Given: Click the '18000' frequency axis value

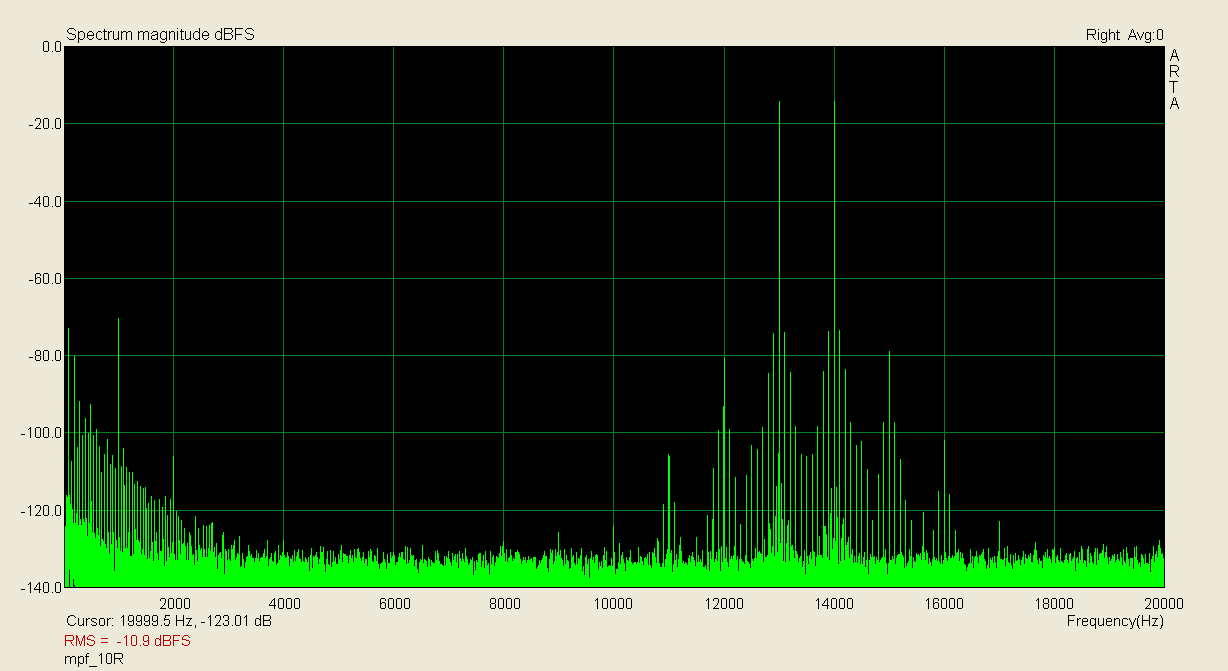Looking at the screenshot, I should [1053, 603].
